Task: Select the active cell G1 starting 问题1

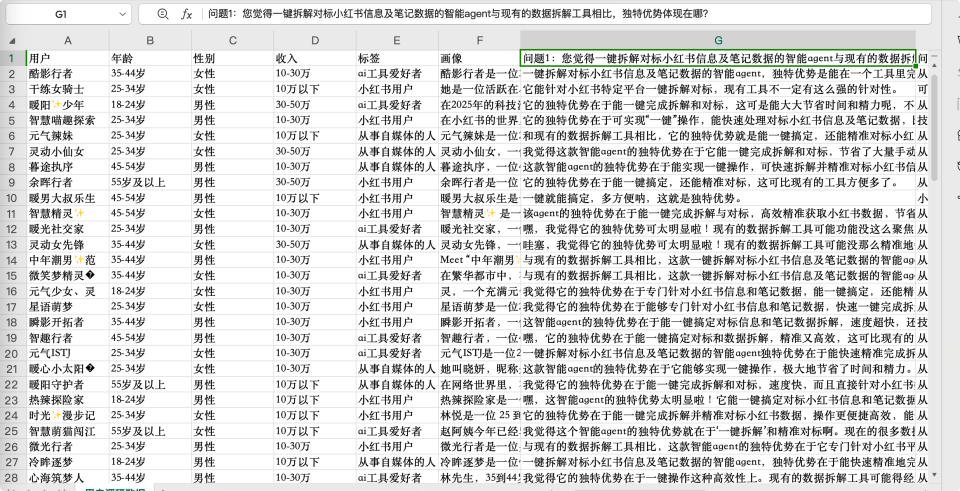Action: point(718,58)
